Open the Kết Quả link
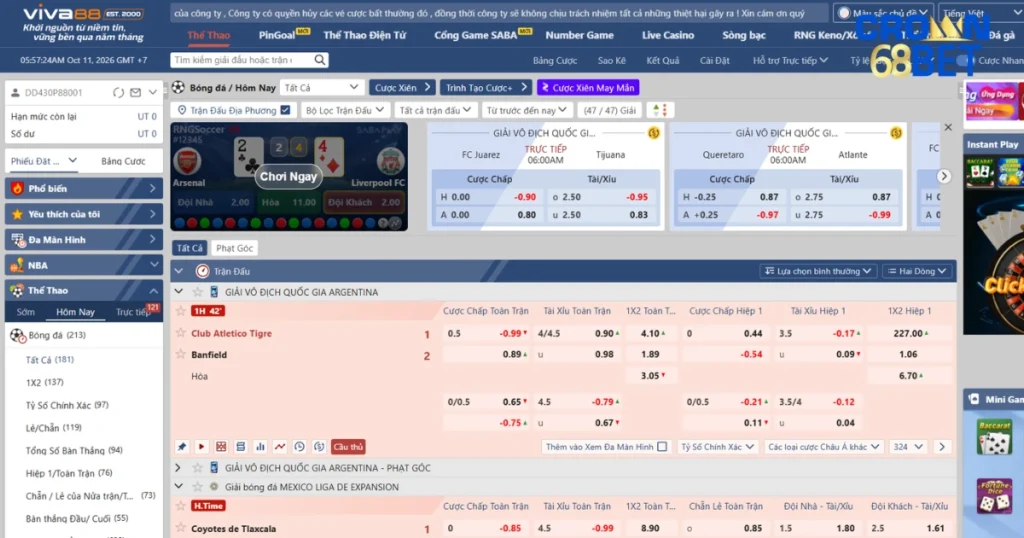Screen dimensions: 1024x538 coord(662,60)
